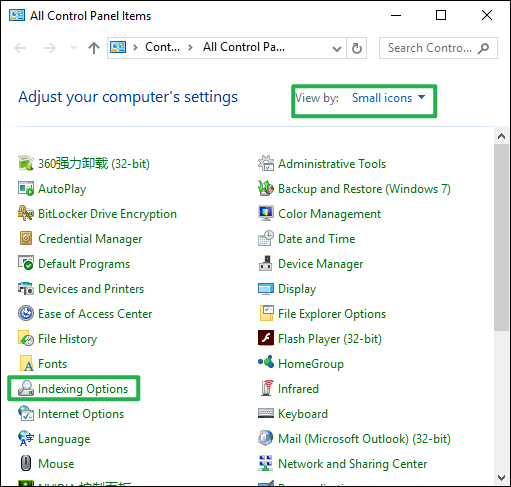Viewport: 511px width, 487px height.
Task: Open the BitLocker Drive Encryption link
Action: [107, 214]
